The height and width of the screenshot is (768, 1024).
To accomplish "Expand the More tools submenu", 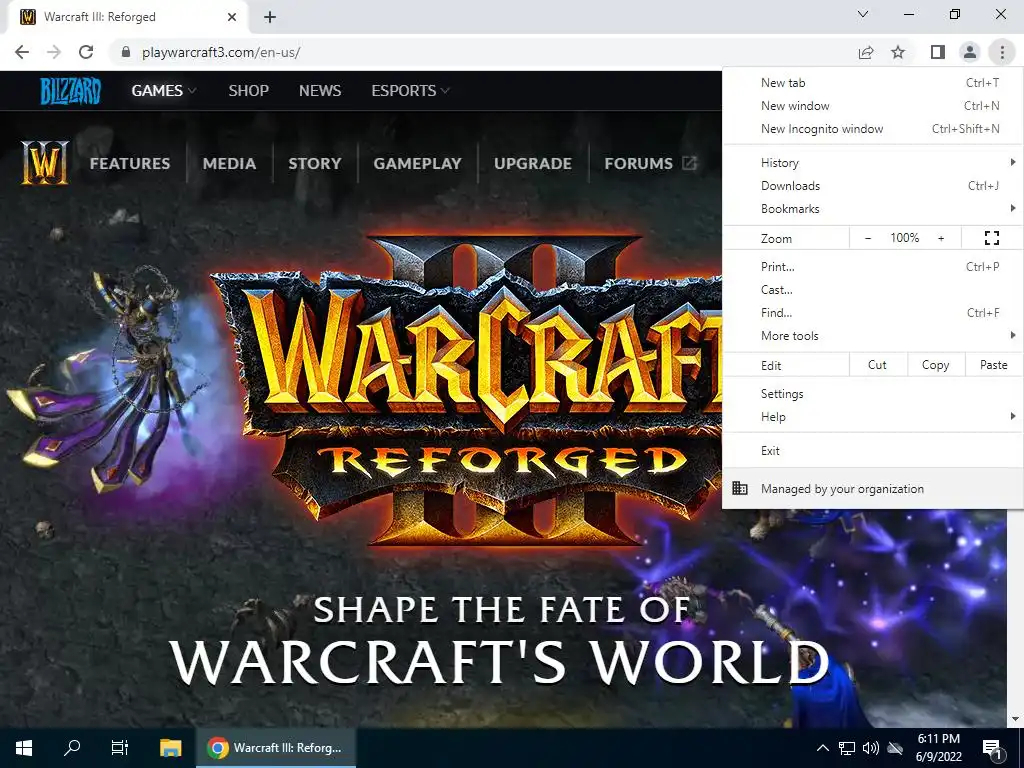I will 872,336.
